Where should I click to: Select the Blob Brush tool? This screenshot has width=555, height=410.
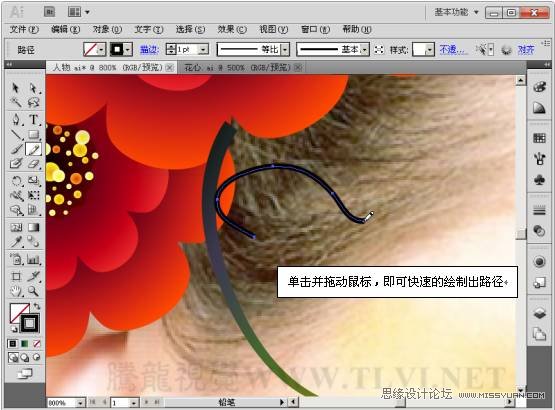pos(16,164)
